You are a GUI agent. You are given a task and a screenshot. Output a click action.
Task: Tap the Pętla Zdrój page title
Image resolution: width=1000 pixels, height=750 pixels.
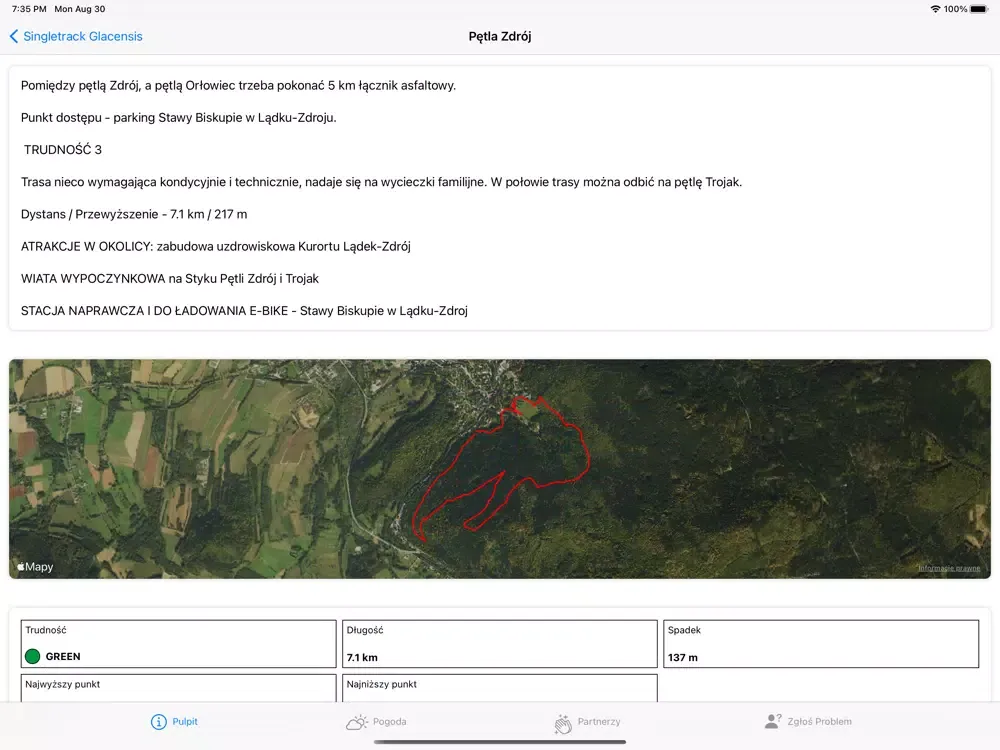(500, 36)
